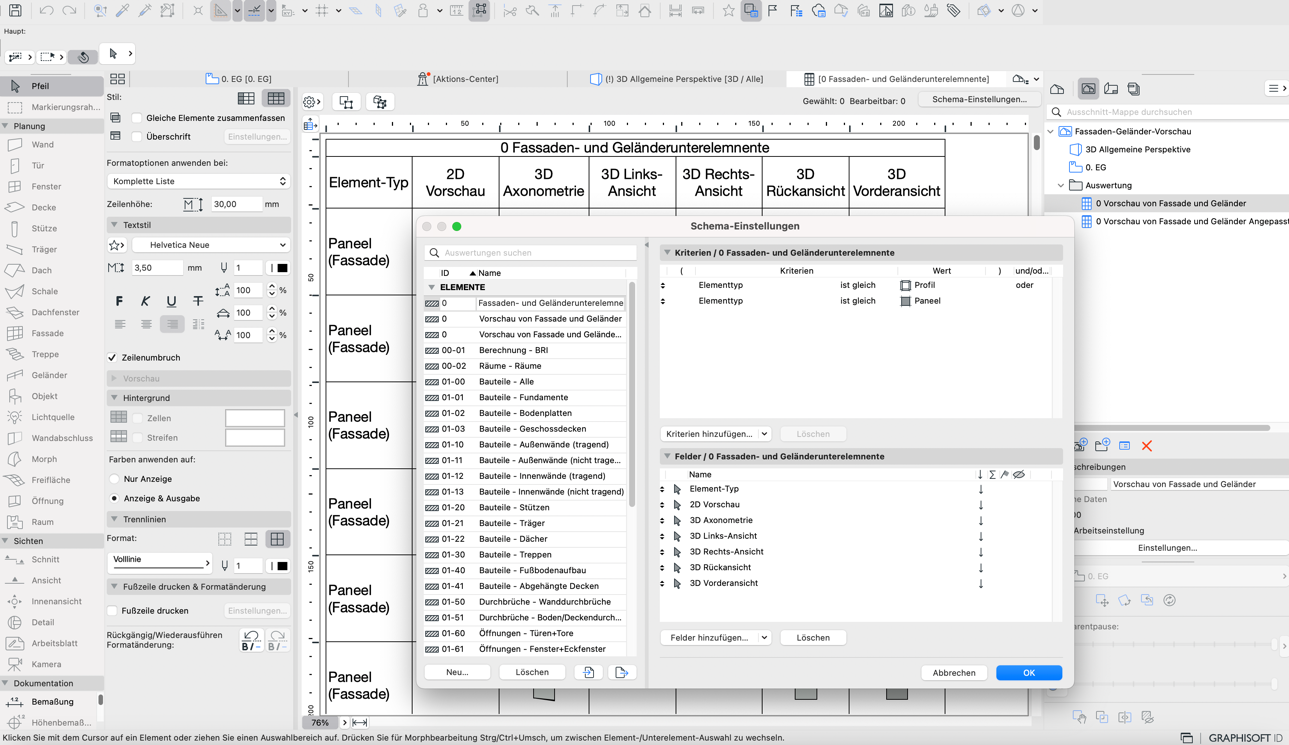
Task: Select the Decke tool
Action: click(x=51, y=208)
